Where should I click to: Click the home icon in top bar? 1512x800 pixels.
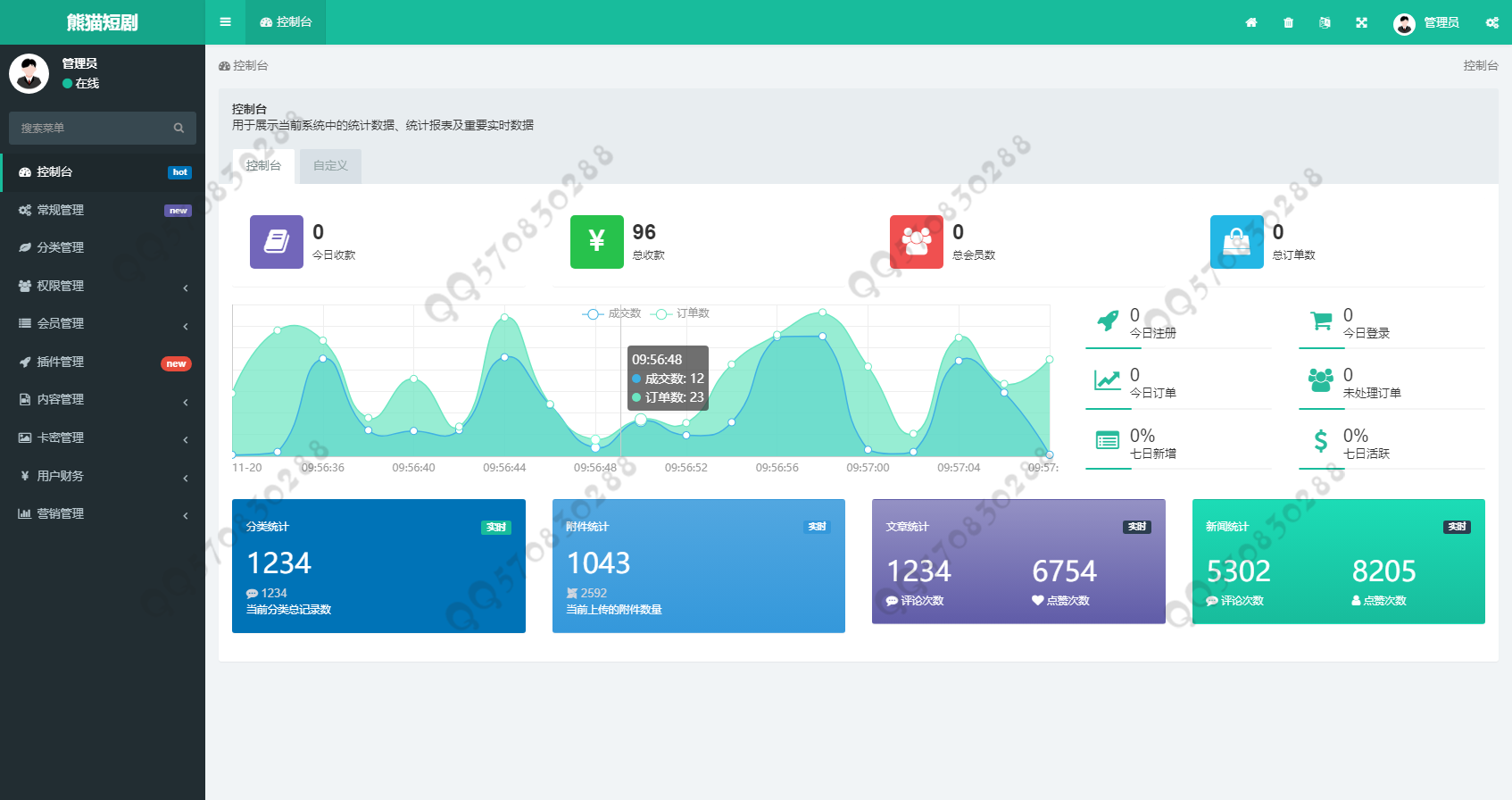coord(1251,23)
